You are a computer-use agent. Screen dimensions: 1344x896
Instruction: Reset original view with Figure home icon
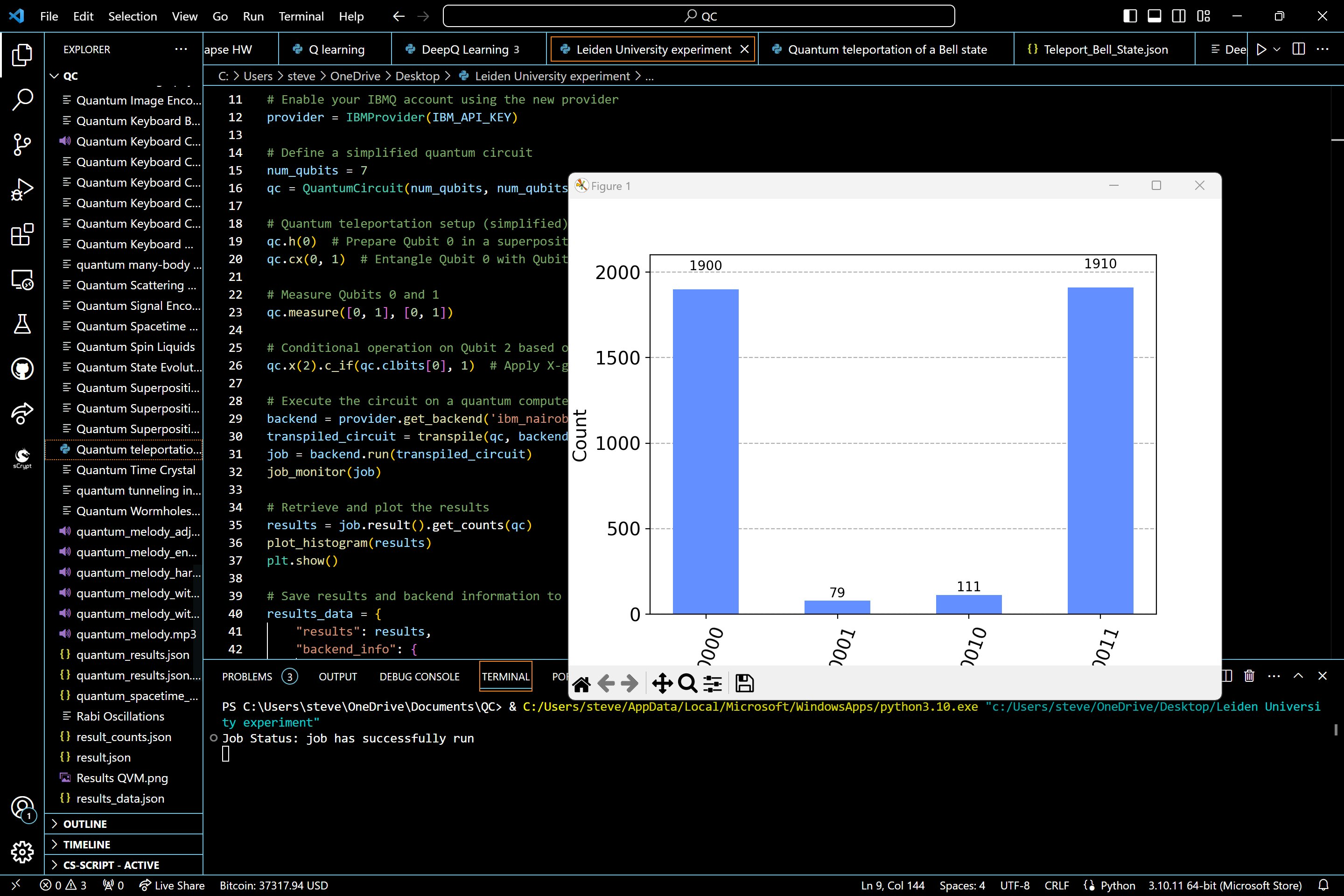pos(581,683)
